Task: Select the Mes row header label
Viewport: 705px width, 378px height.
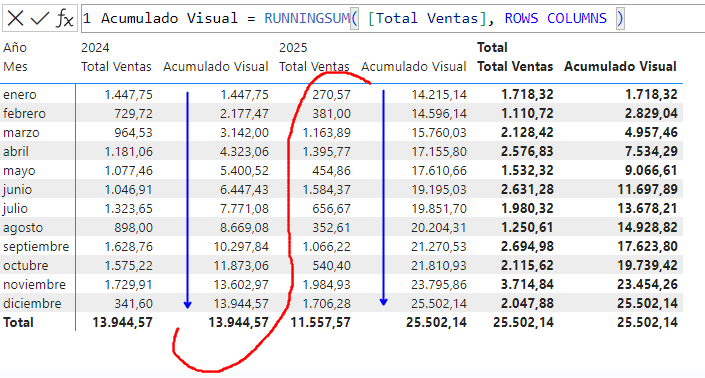Action: point(15,67)
